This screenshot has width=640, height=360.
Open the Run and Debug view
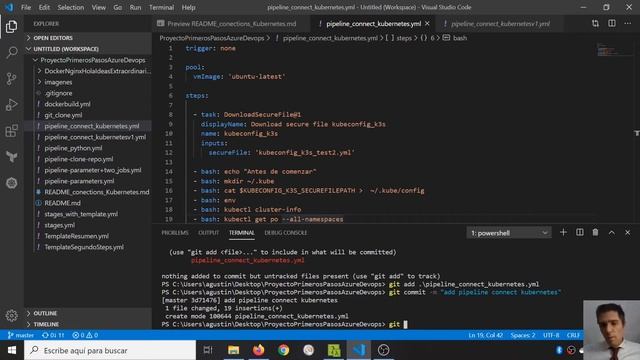[11, 104]
